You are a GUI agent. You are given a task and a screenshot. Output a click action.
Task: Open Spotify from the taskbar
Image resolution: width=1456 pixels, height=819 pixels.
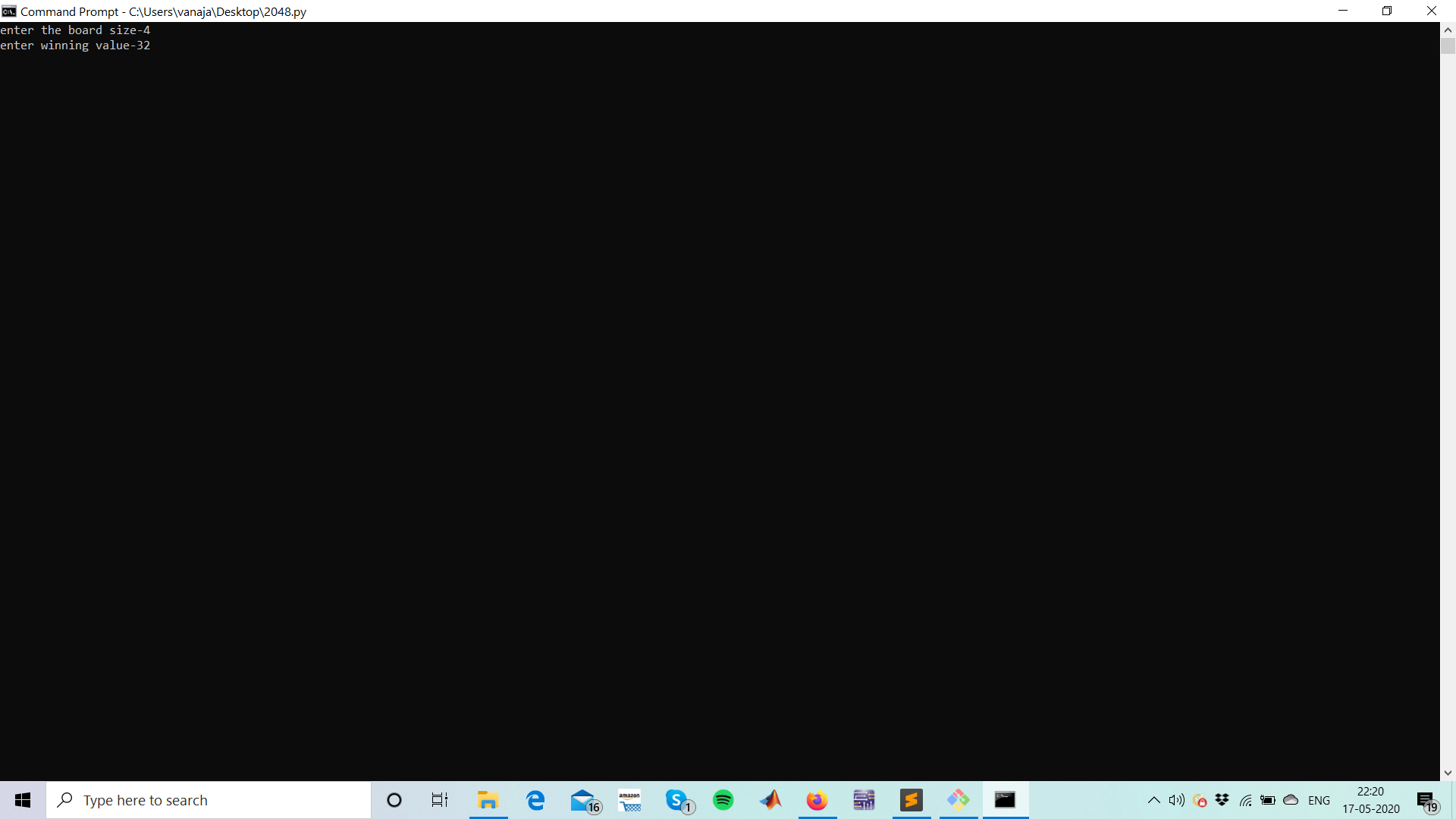(x=723, y=800)
